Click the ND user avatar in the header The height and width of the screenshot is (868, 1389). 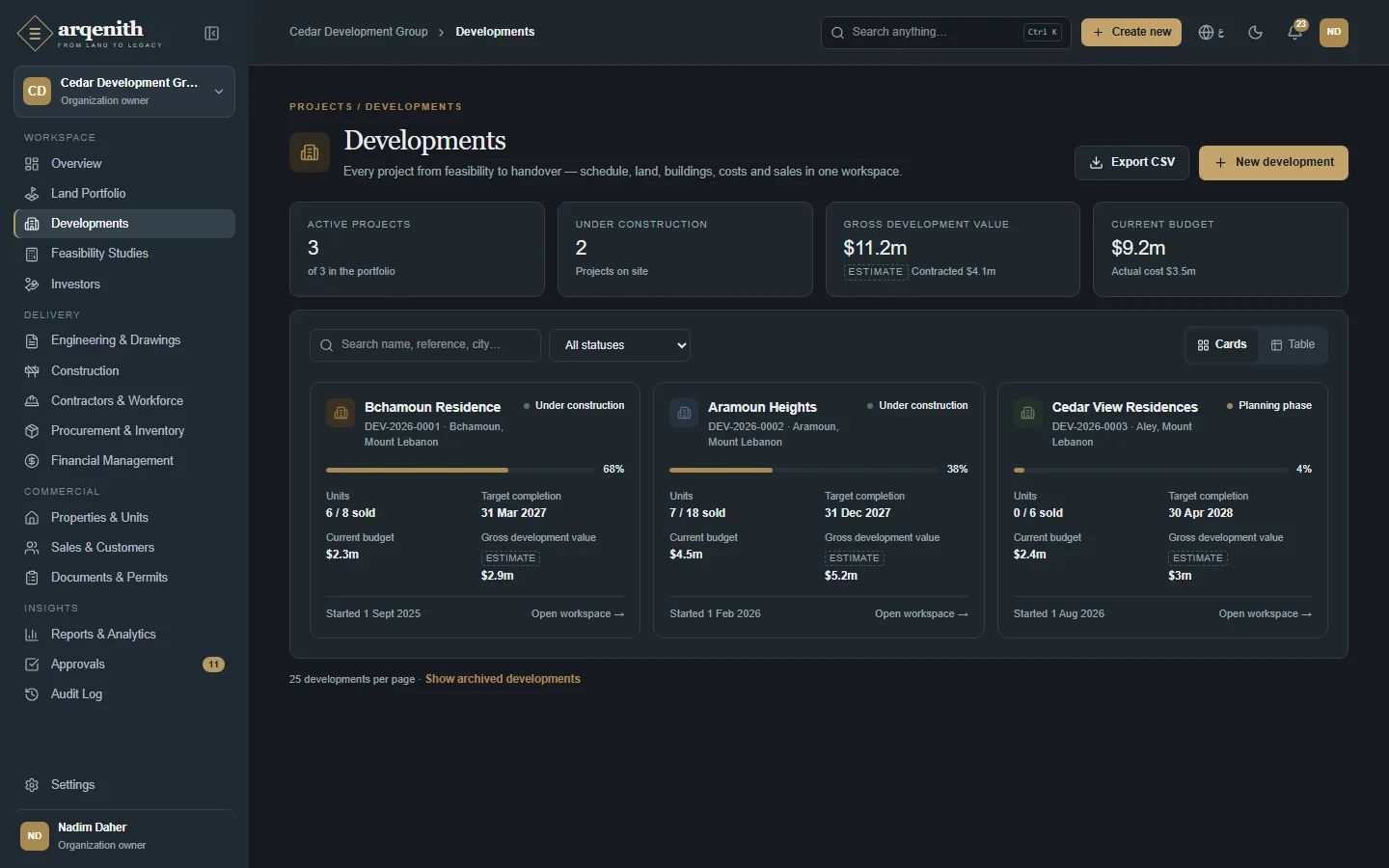[1334, 32]
